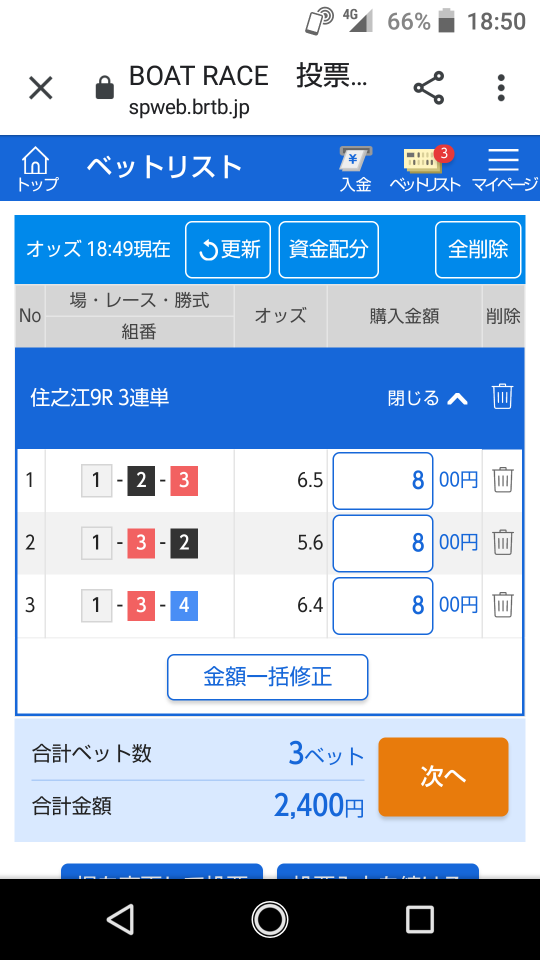
Task: Edit purchase amount for bet 1-3-4
Action: coord(383,606)
